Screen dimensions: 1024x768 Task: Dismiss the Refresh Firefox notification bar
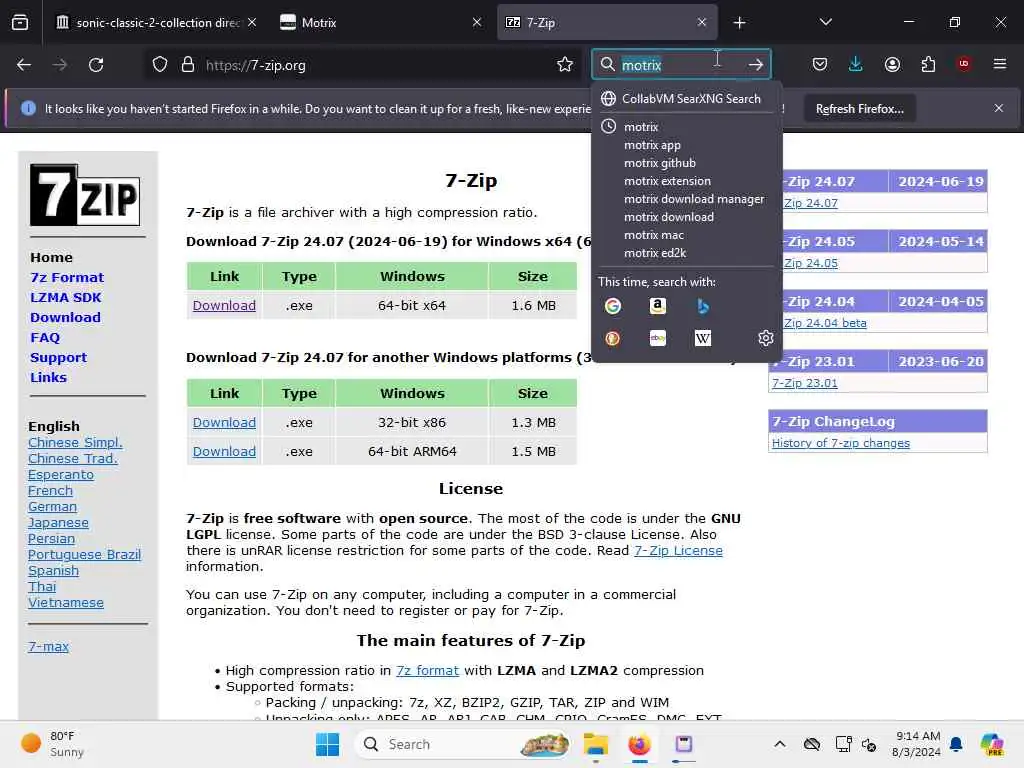click(999, 108)
